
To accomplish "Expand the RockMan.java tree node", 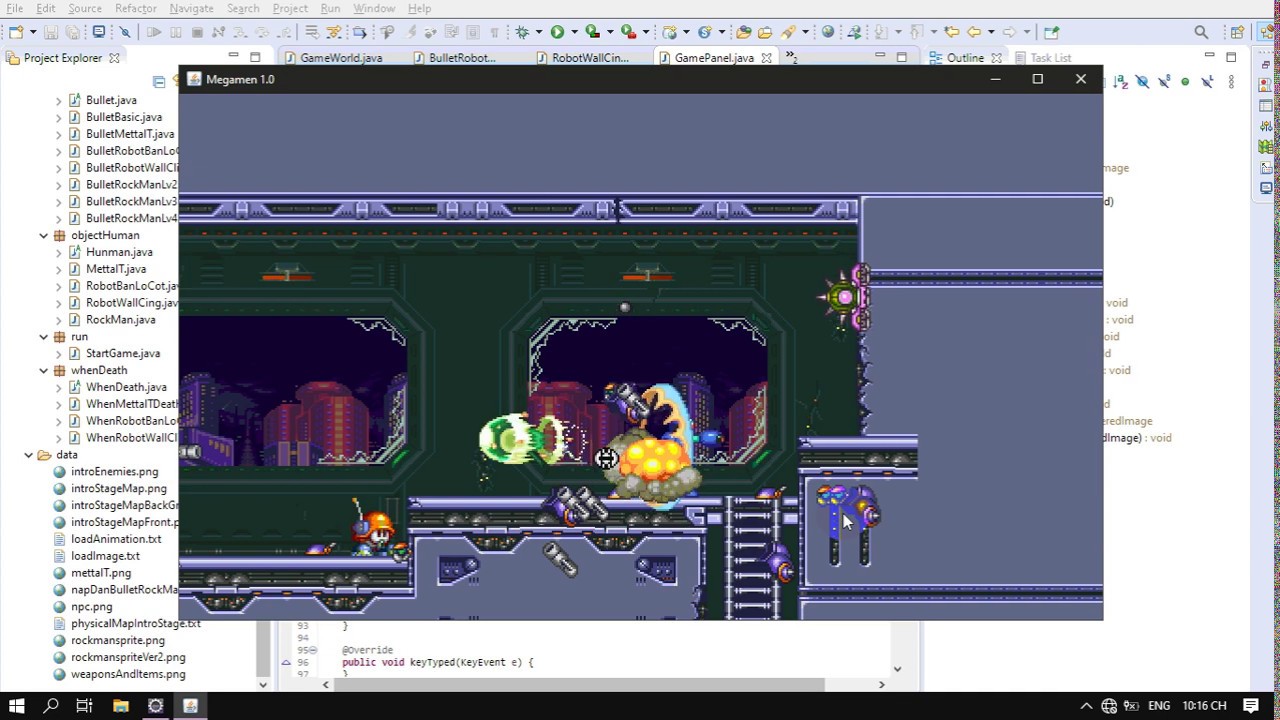I will [59, 320].
